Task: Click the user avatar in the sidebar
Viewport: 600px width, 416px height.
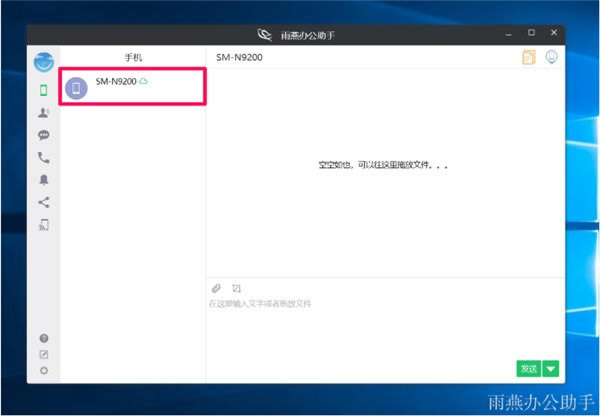Action: (44, 62)
